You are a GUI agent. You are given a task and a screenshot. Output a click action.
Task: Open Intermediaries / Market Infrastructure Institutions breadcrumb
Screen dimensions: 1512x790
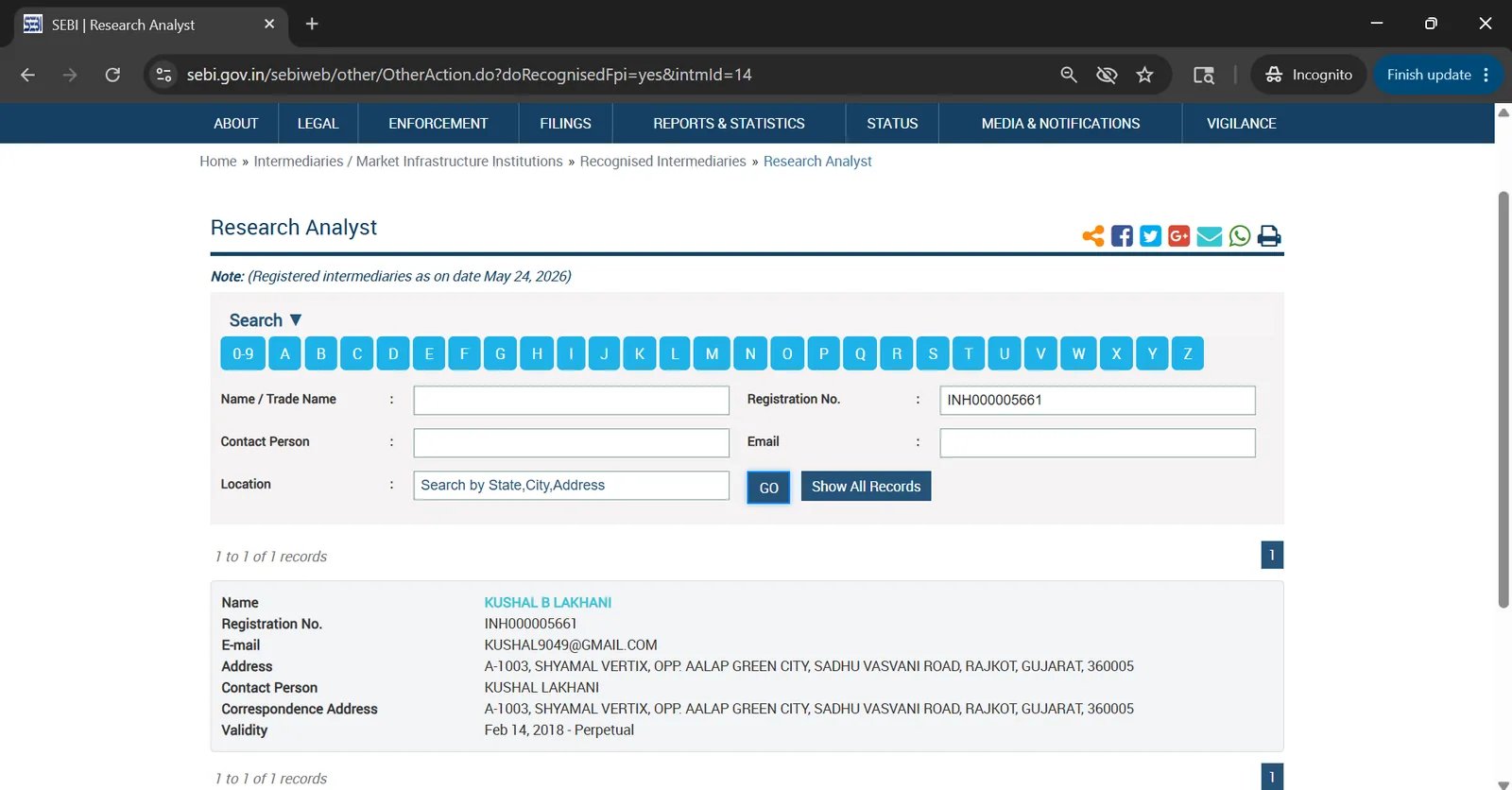pyautogui.click(x=408, y=162)
